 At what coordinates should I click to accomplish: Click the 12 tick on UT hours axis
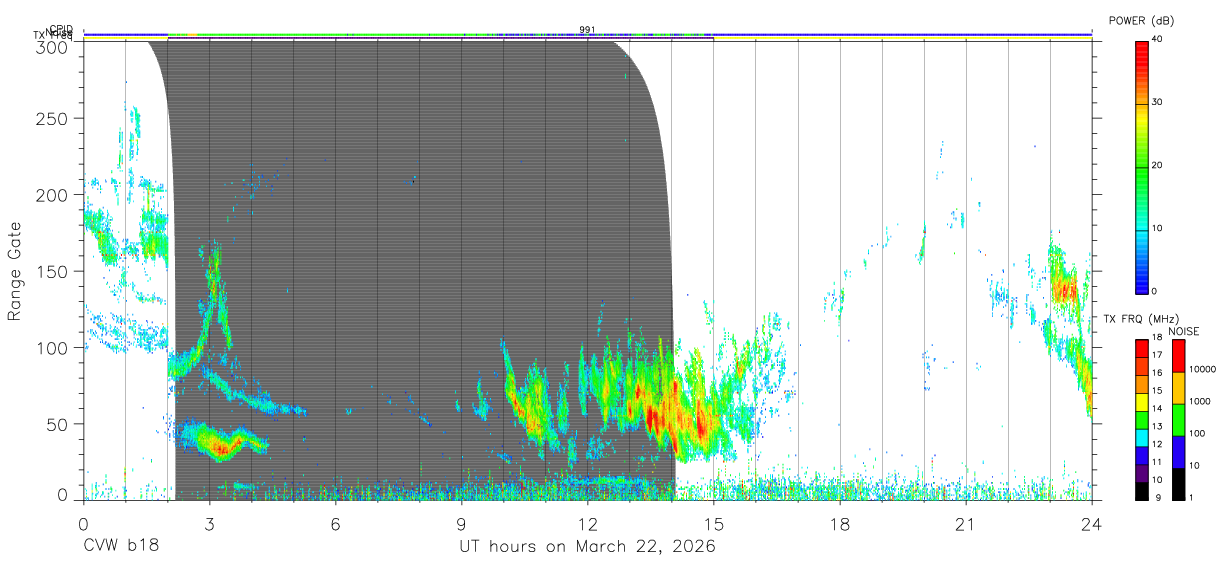[587, 523]
